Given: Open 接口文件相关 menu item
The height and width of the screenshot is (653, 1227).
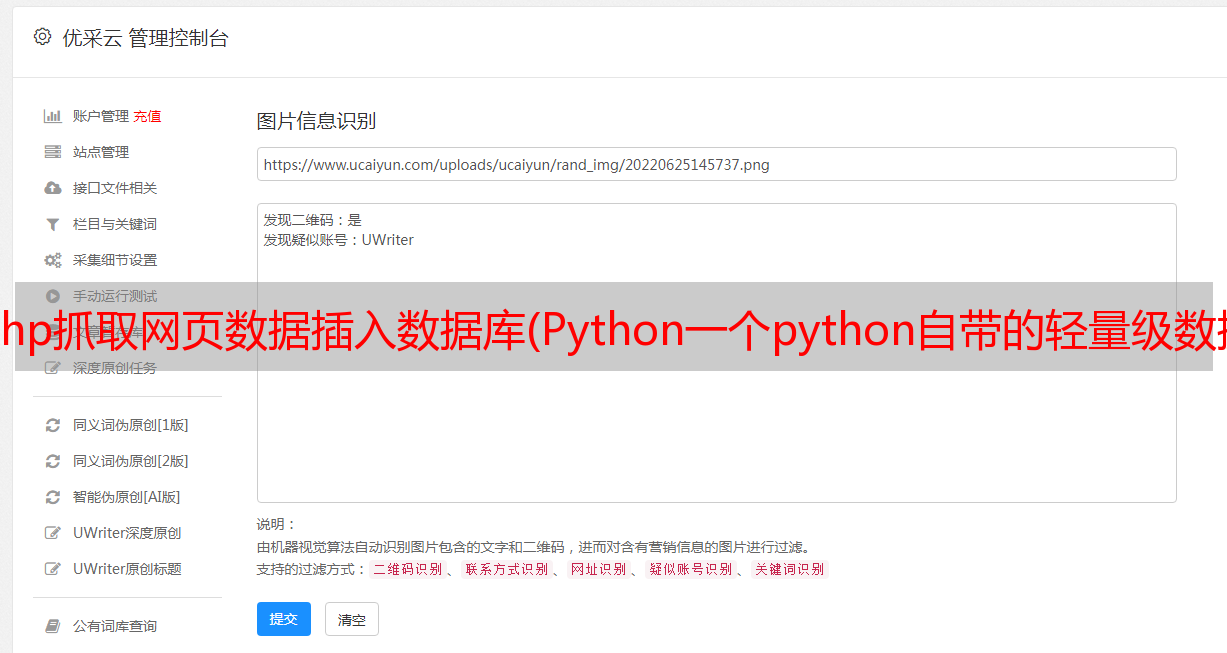Looking at the screenshot, I should pyautogui.click(x=115, y=188).
